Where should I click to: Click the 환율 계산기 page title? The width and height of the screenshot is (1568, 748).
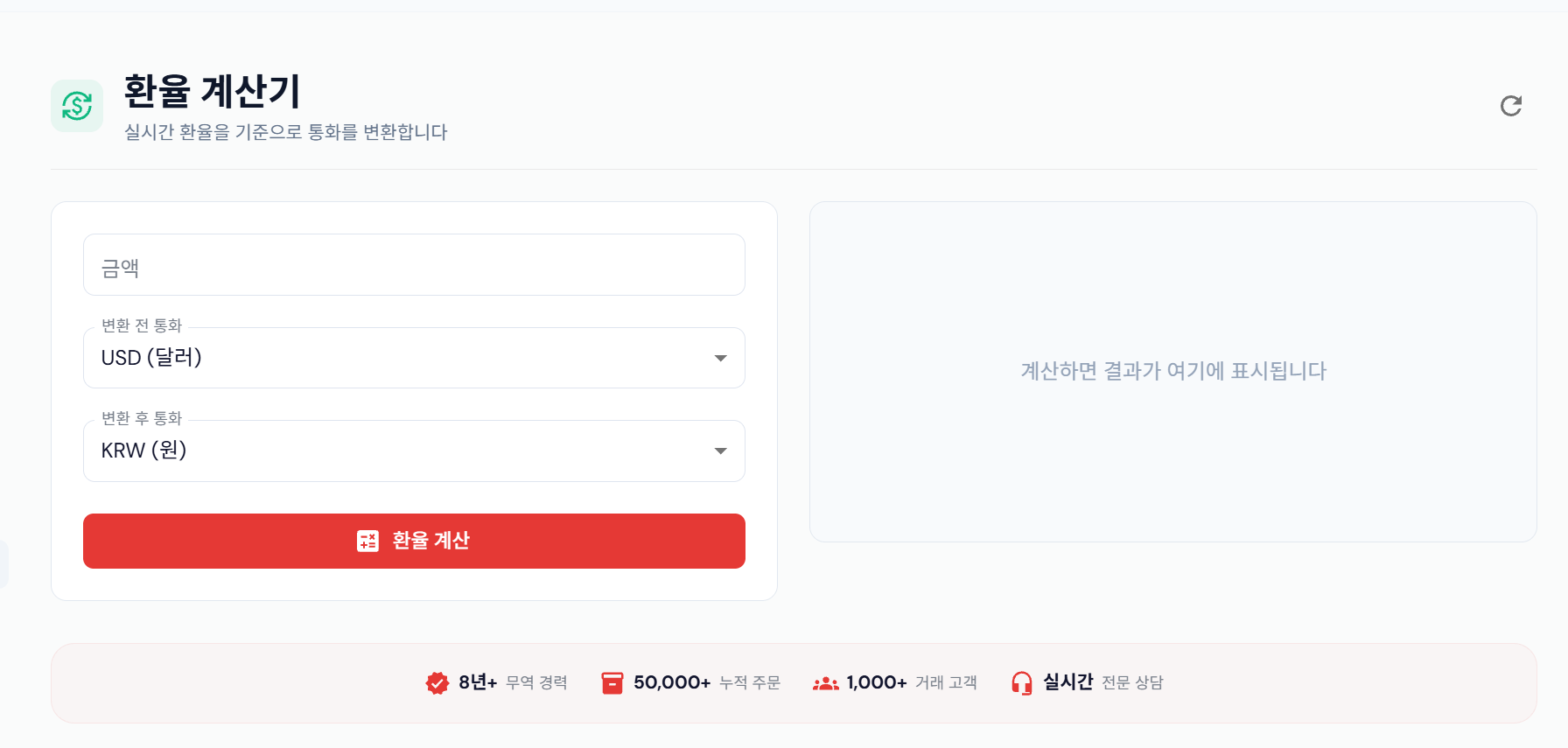tap(213, 91)
